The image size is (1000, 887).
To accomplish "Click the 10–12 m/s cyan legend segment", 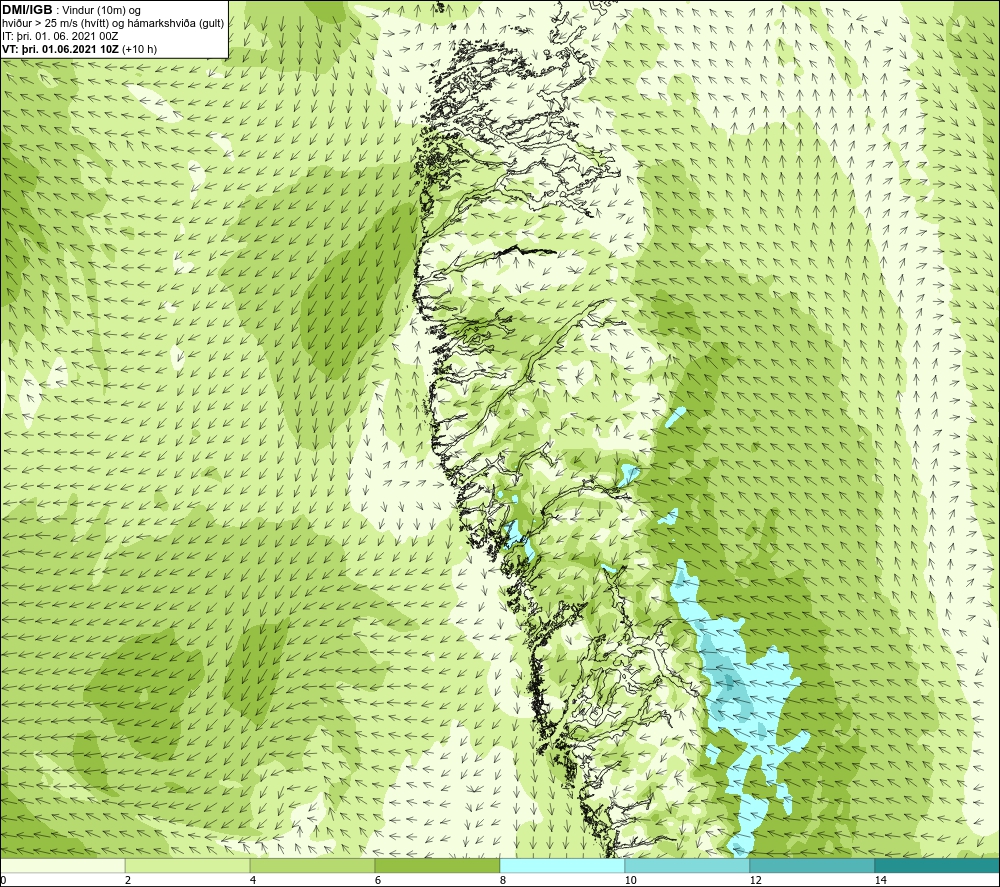I will 688,865.
